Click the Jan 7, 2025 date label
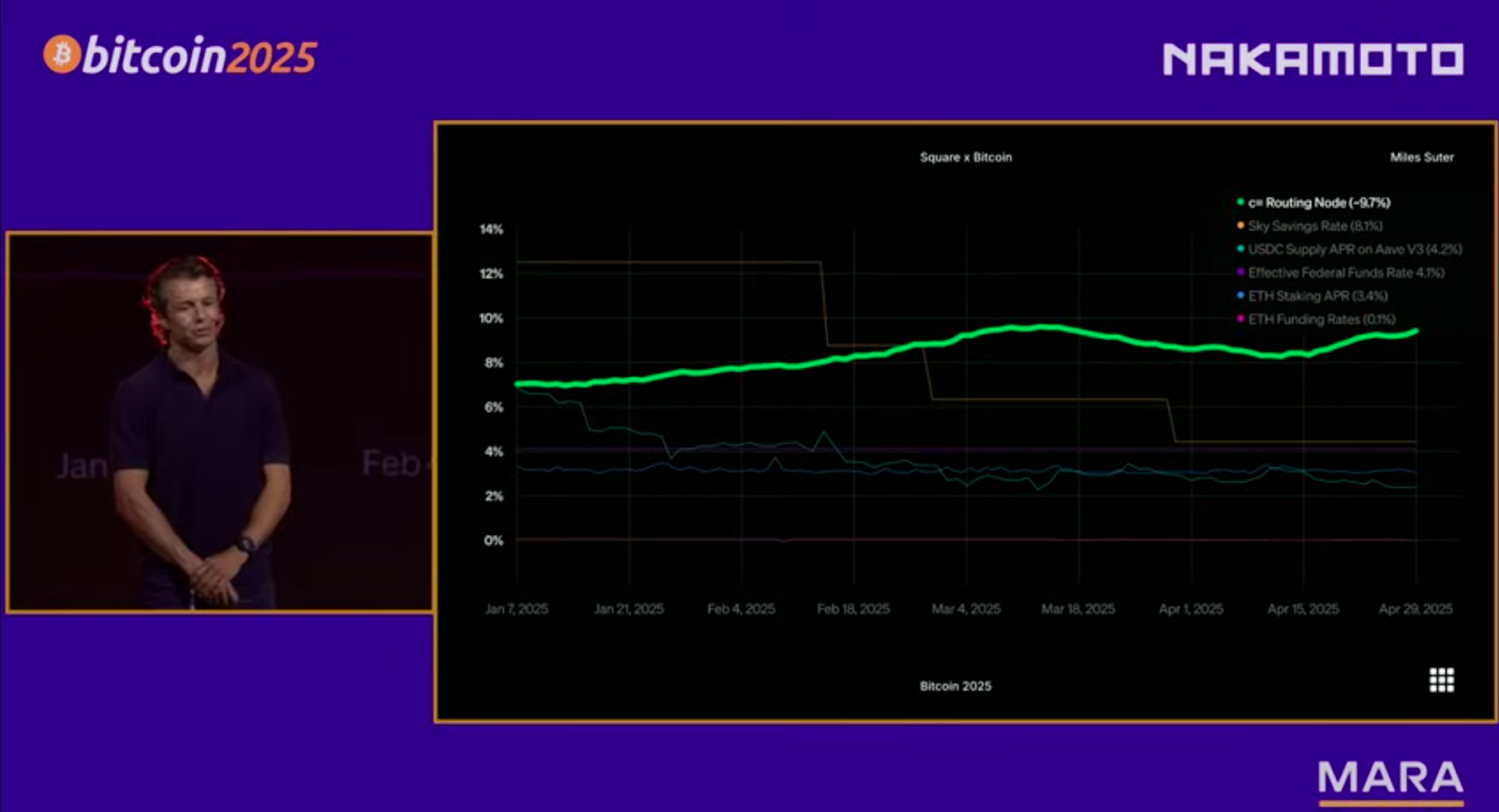The height and width of the screenshot is (812, 1499). [x=516, y=609]
